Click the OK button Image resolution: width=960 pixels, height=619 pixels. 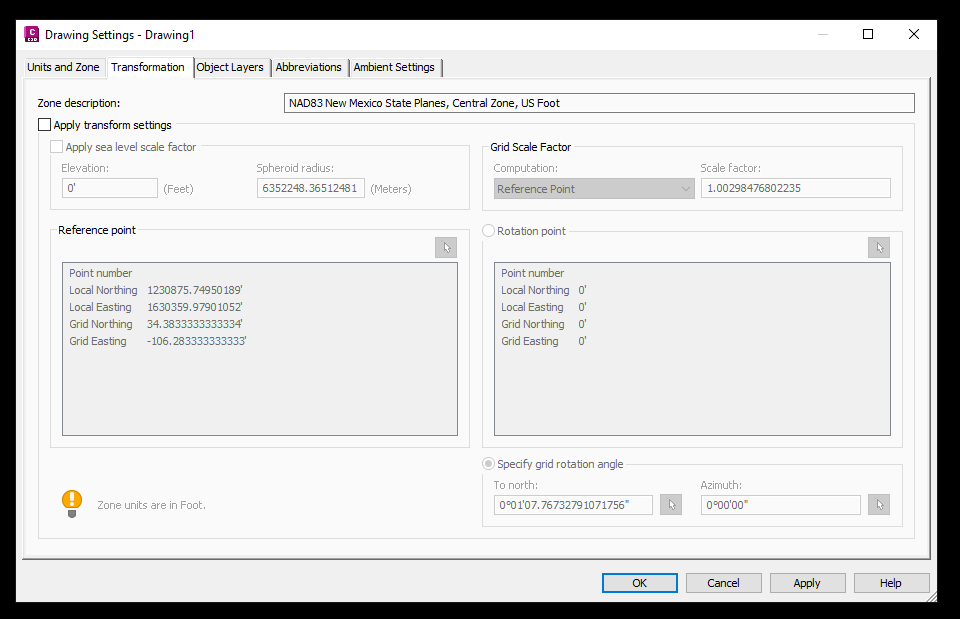[x=639, y=582]
